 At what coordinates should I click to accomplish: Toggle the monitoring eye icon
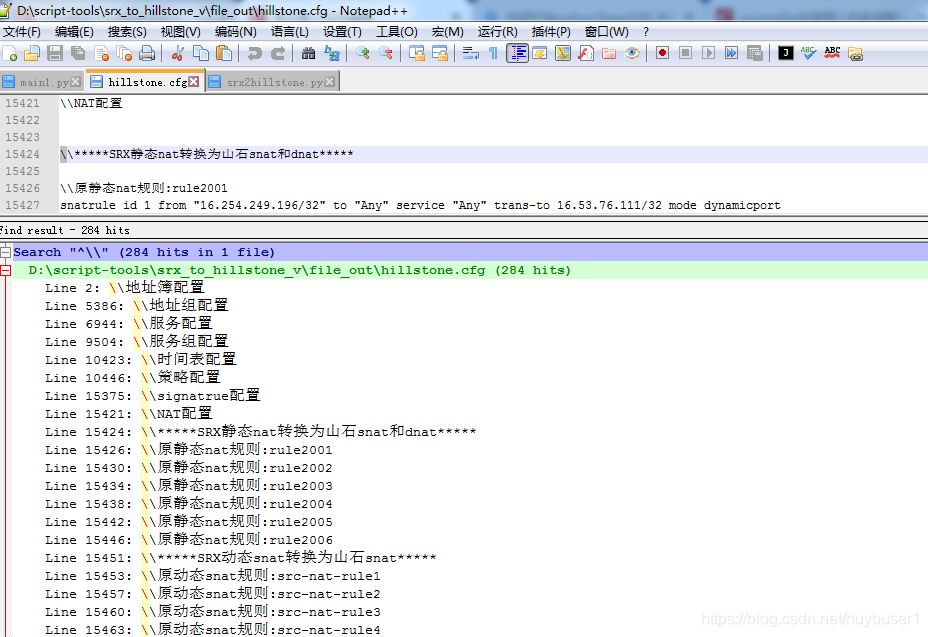(x=632, y=54)
